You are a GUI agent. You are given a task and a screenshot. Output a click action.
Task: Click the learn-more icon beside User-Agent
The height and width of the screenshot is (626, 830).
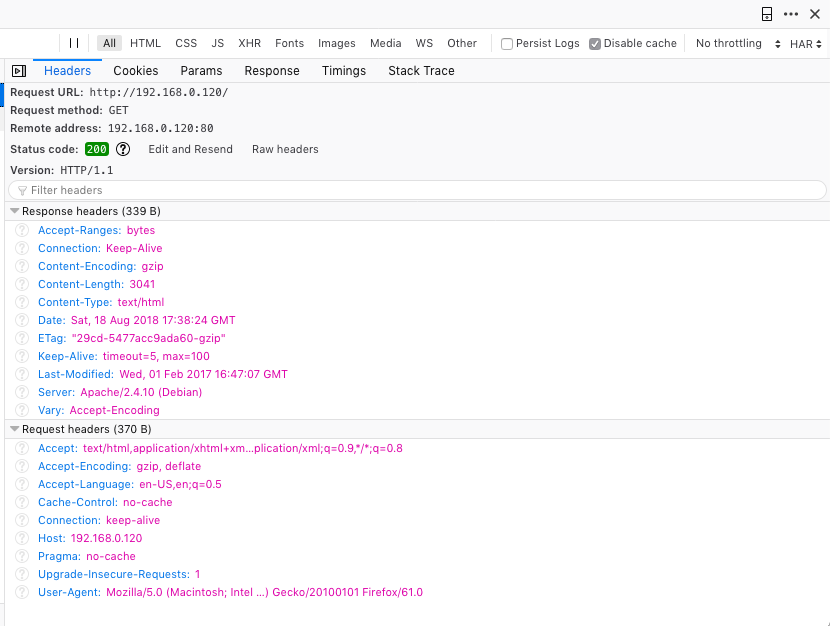[x=21, y=592]
